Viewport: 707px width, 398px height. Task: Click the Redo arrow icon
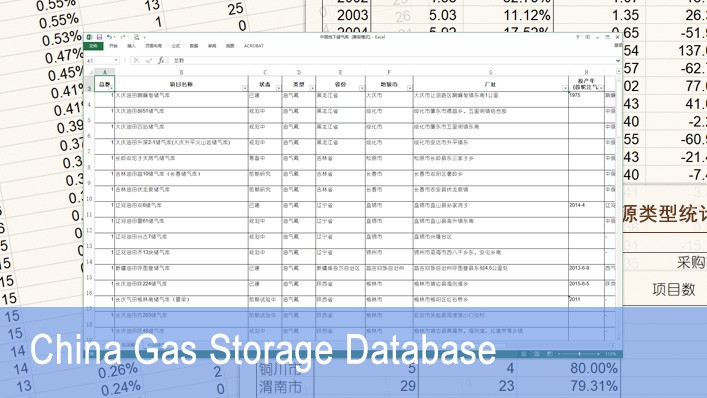123,37
